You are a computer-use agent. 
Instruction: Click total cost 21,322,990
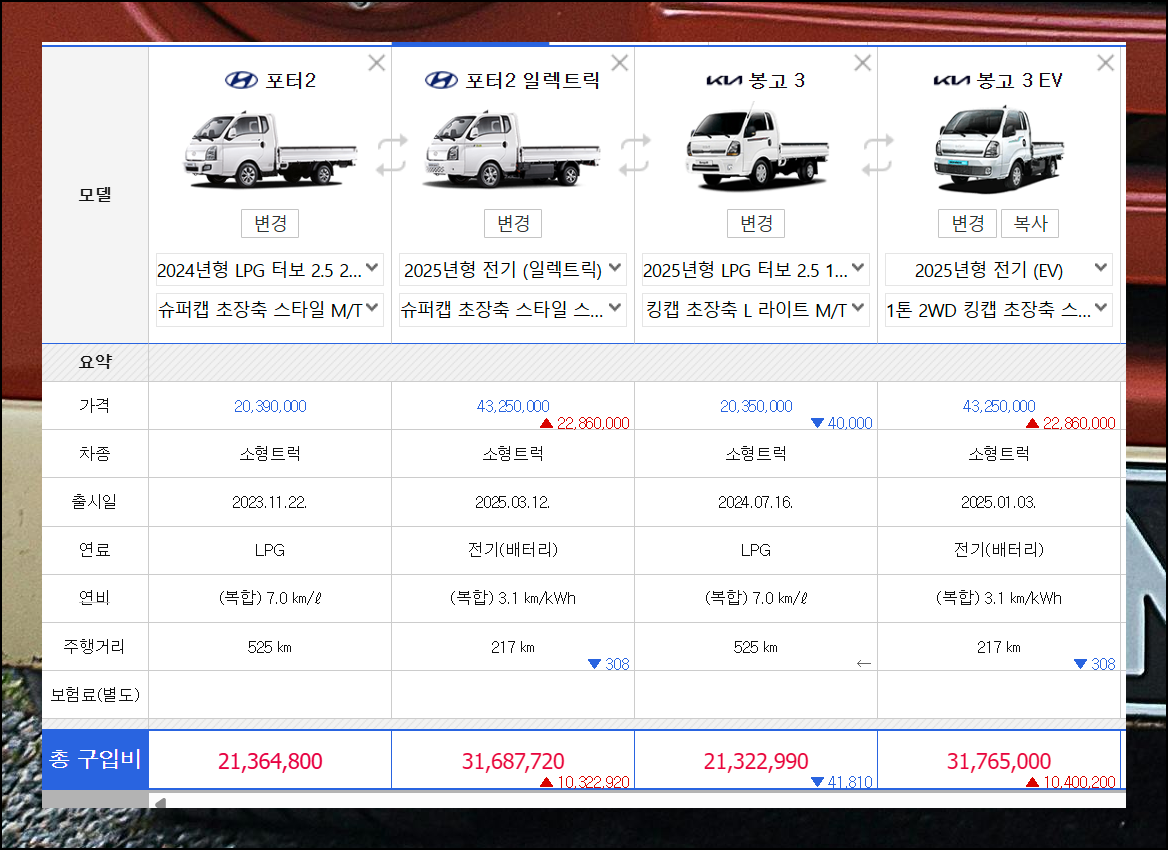(x=755, y=761)
